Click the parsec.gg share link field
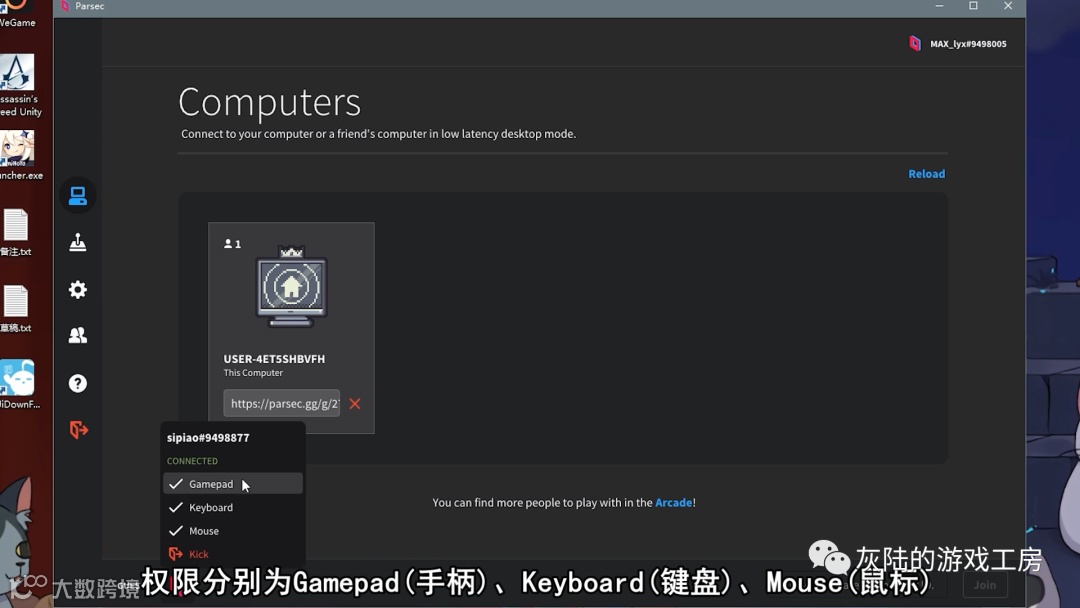The width and height of the screenshot is (1080, 608). pos(282,403)
